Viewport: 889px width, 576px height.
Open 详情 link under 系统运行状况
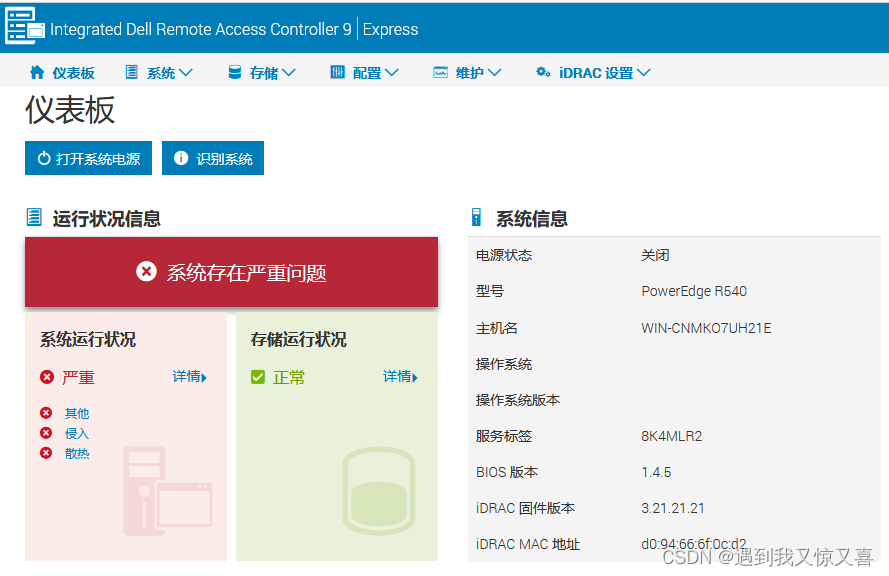click(190, 376)
